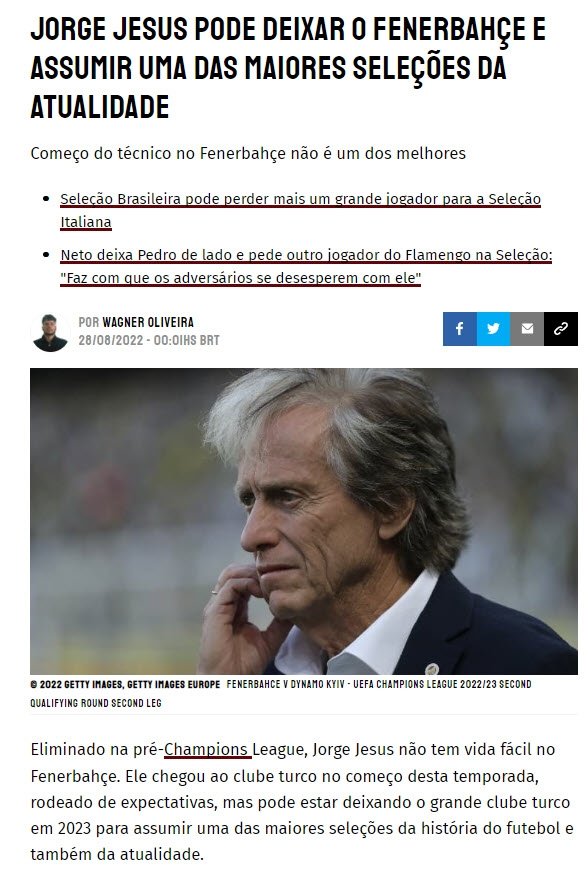
Task: Click the word Italiana in first link
Action: click(86, 222)
